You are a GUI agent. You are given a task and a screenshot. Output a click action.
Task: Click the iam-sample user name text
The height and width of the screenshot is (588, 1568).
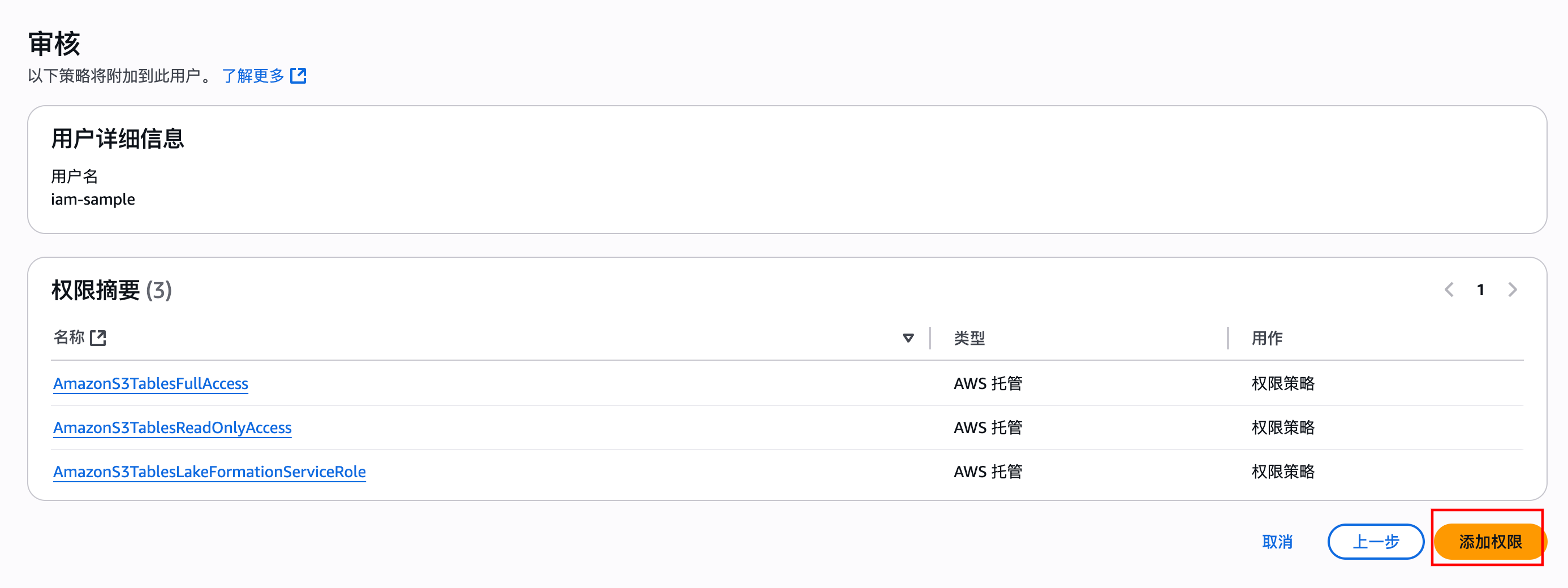click(x=93, y=199)
